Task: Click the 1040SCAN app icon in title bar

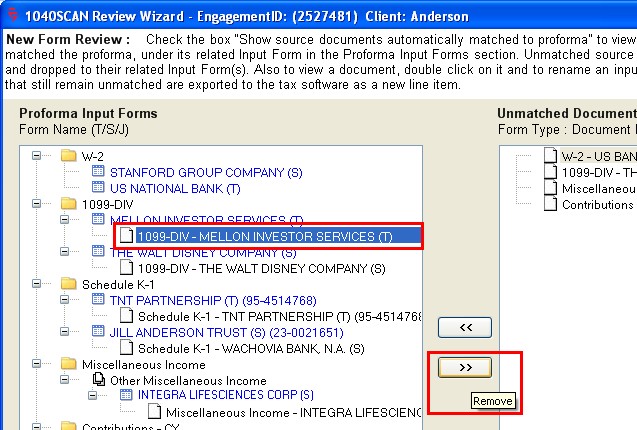Action: click(13, 14)
